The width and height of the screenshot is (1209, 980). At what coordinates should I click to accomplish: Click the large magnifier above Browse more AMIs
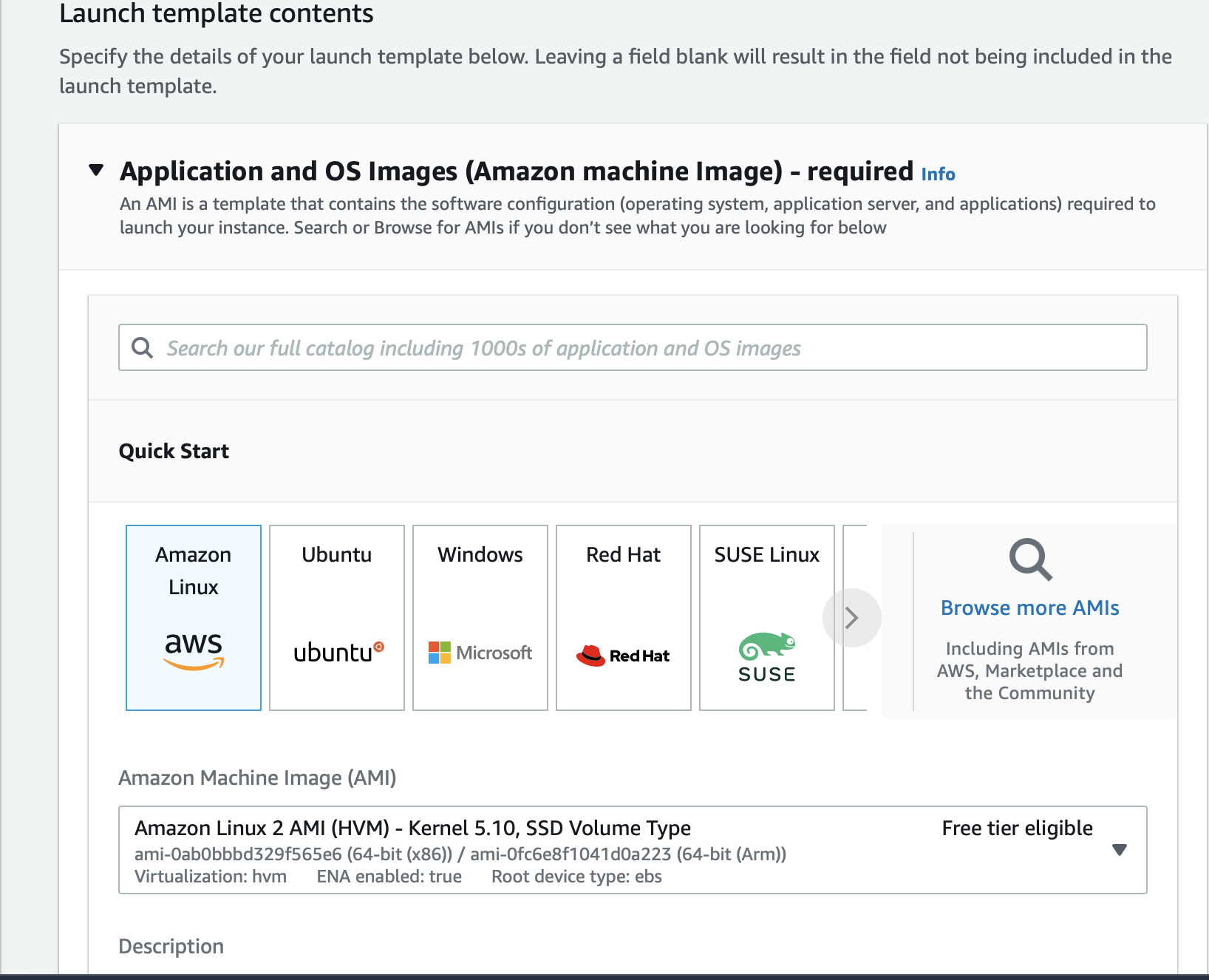point(1030,559)
